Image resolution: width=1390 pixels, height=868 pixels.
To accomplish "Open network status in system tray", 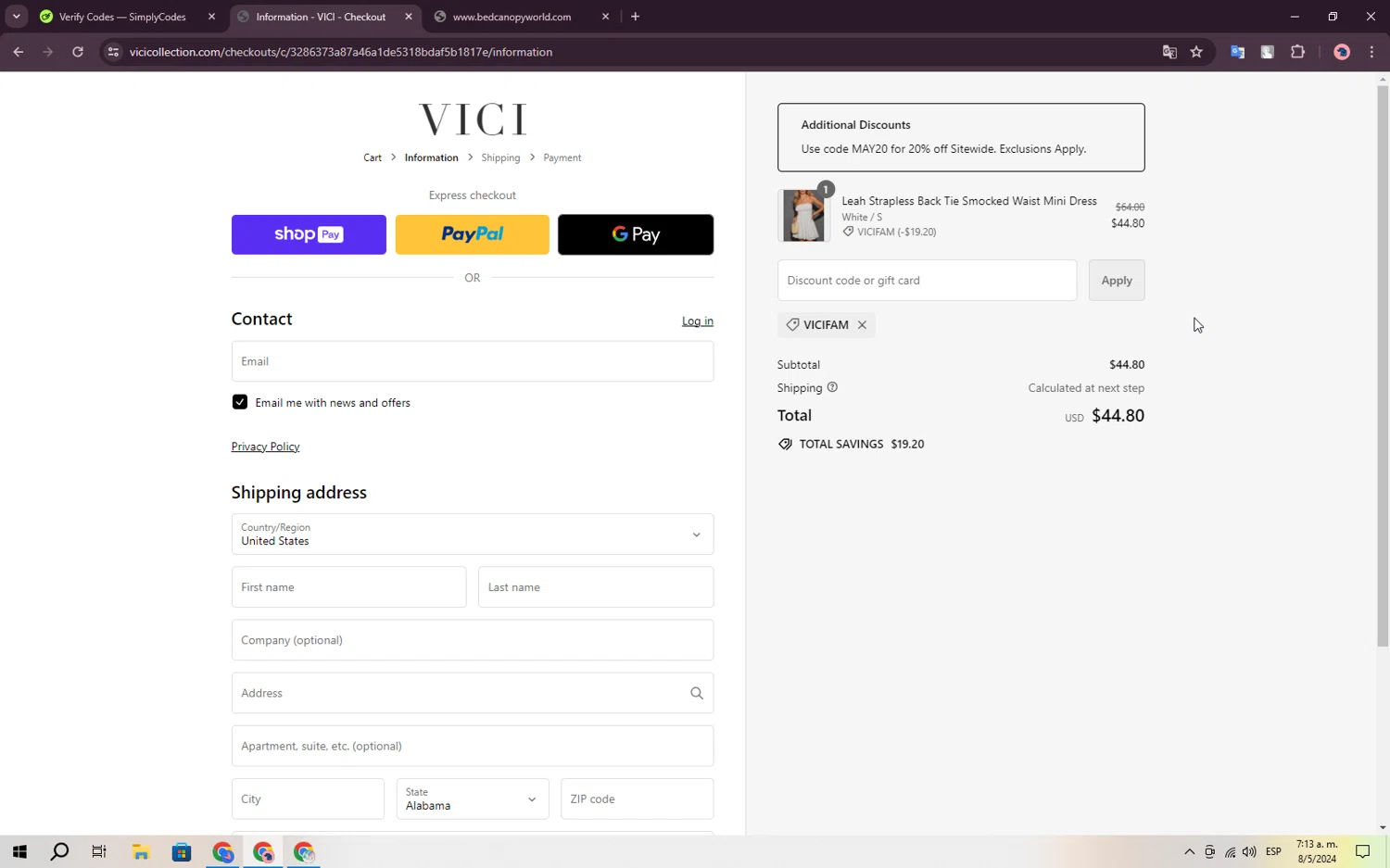I will pos(1230,852).
